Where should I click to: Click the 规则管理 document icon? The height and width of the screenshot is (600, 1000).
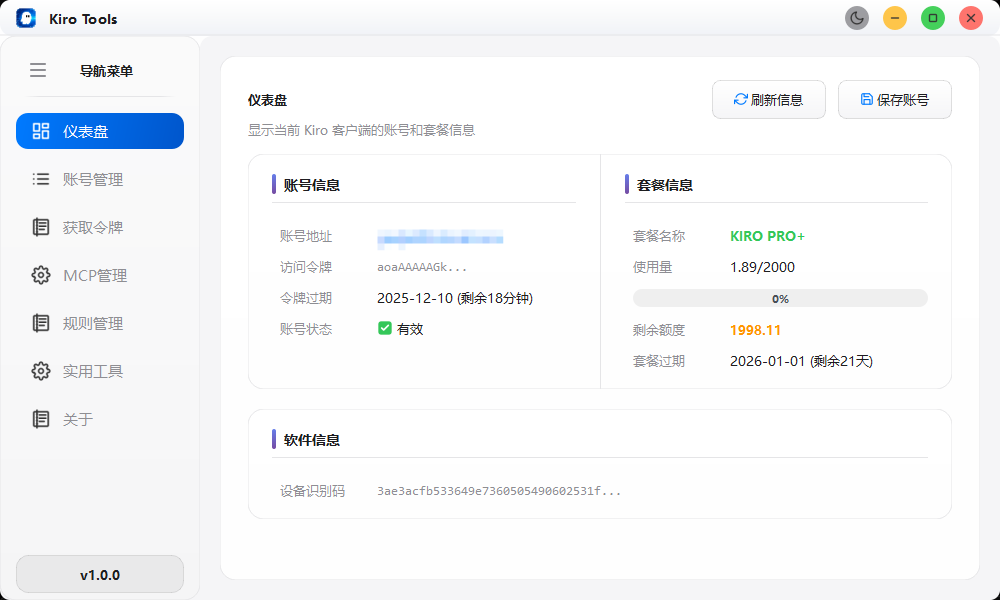pos(40,323)
